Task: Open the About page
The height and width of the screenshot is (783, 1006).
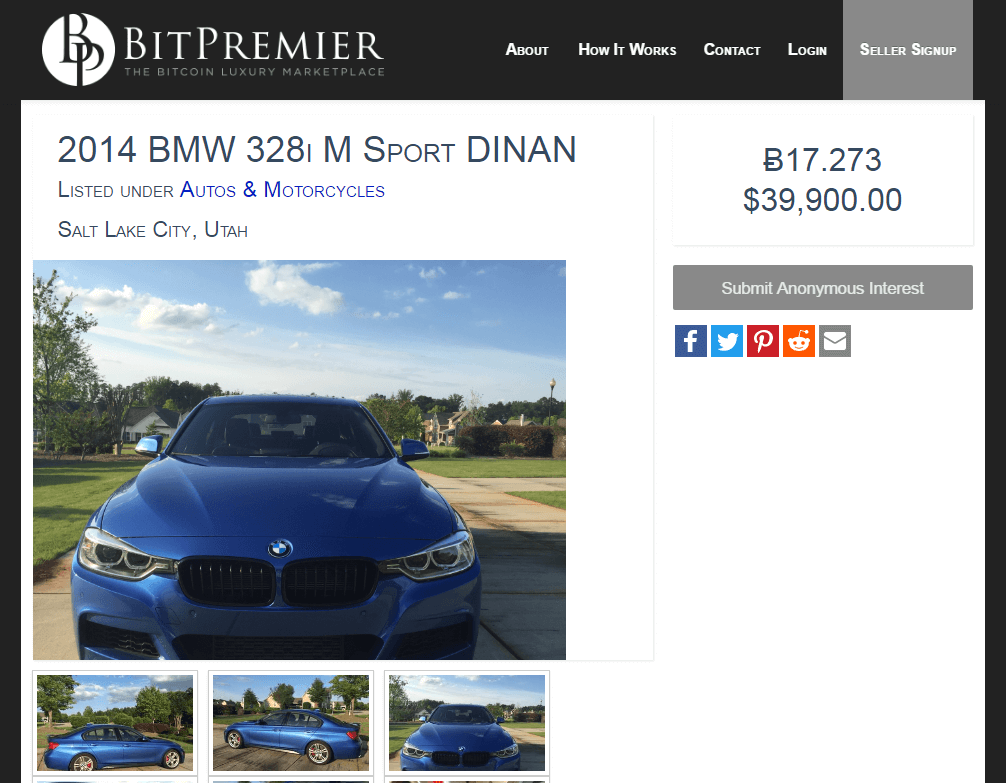Action: pos(527,49)
